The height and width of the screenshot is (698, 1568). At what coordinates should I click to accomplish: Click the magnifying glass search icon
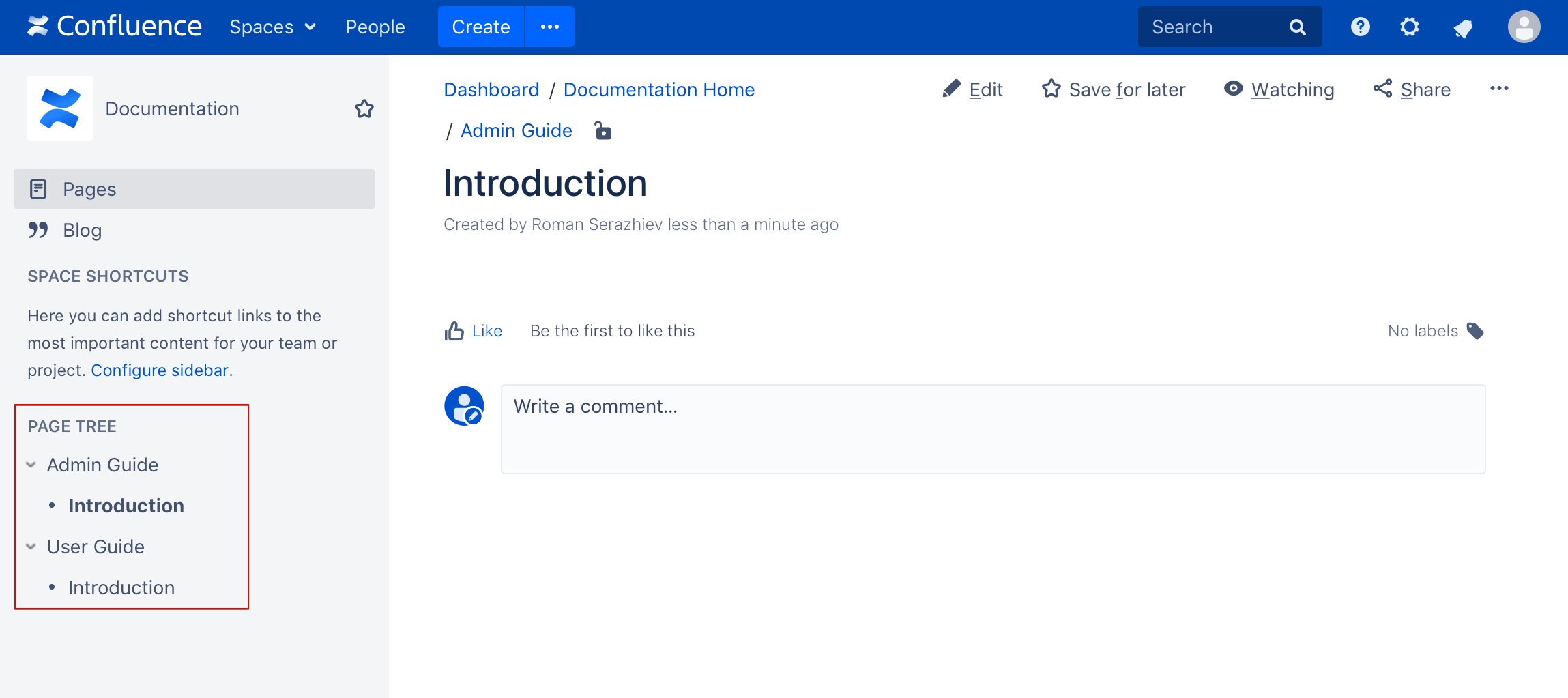pos(1297,27)
